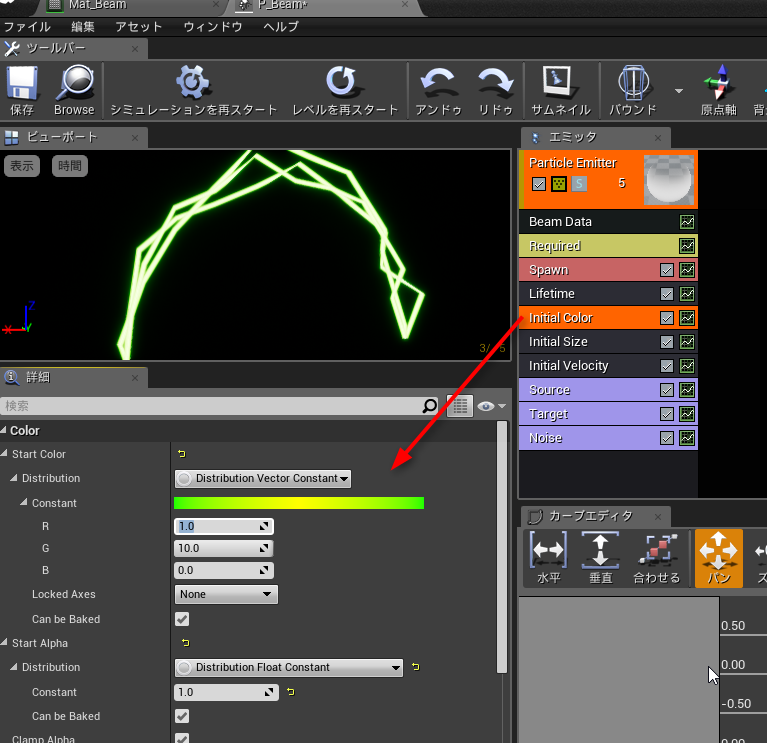Open the 編集 menu
The width and height of the screenshot is (767, 743).
click(83, 26)
